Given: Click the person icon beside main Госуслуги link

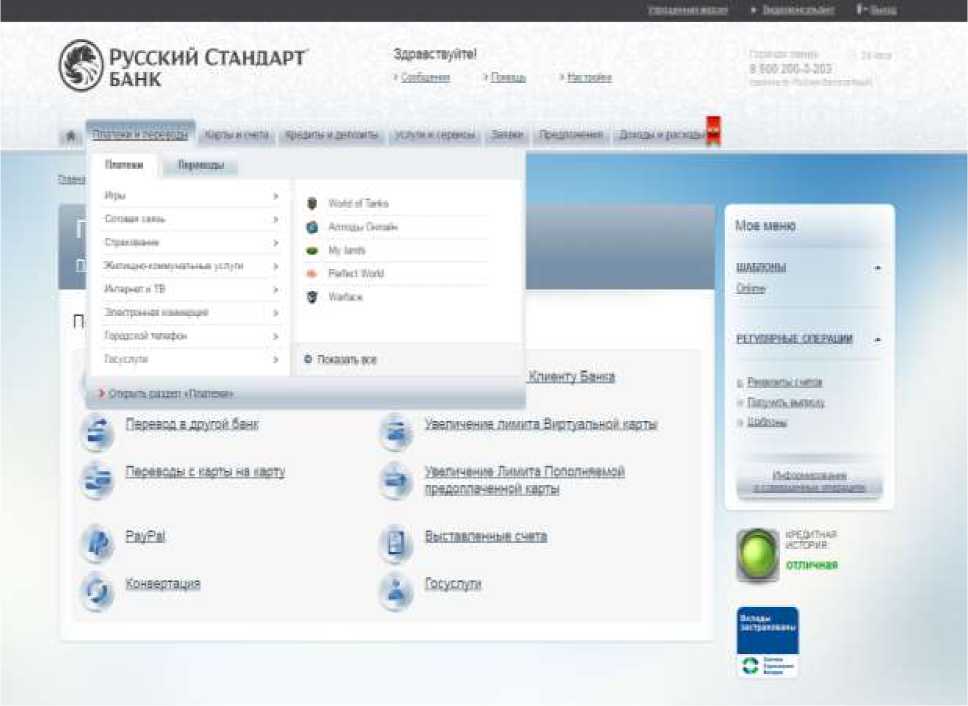Looking at the screenshot, I should tap(396, 591).
